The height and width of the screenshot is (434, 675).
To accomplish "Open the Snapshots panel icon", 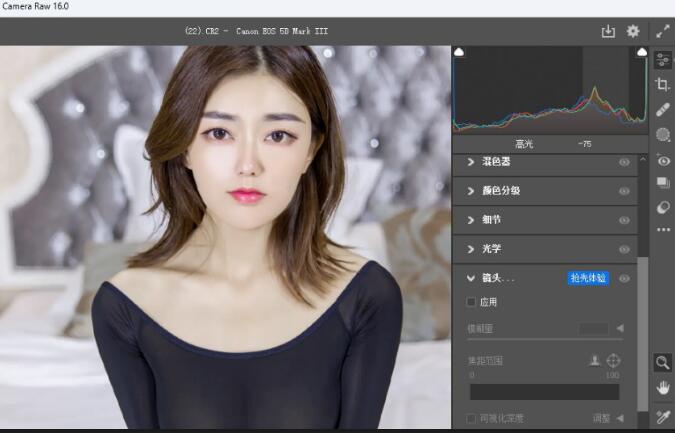I will (663, 183).
